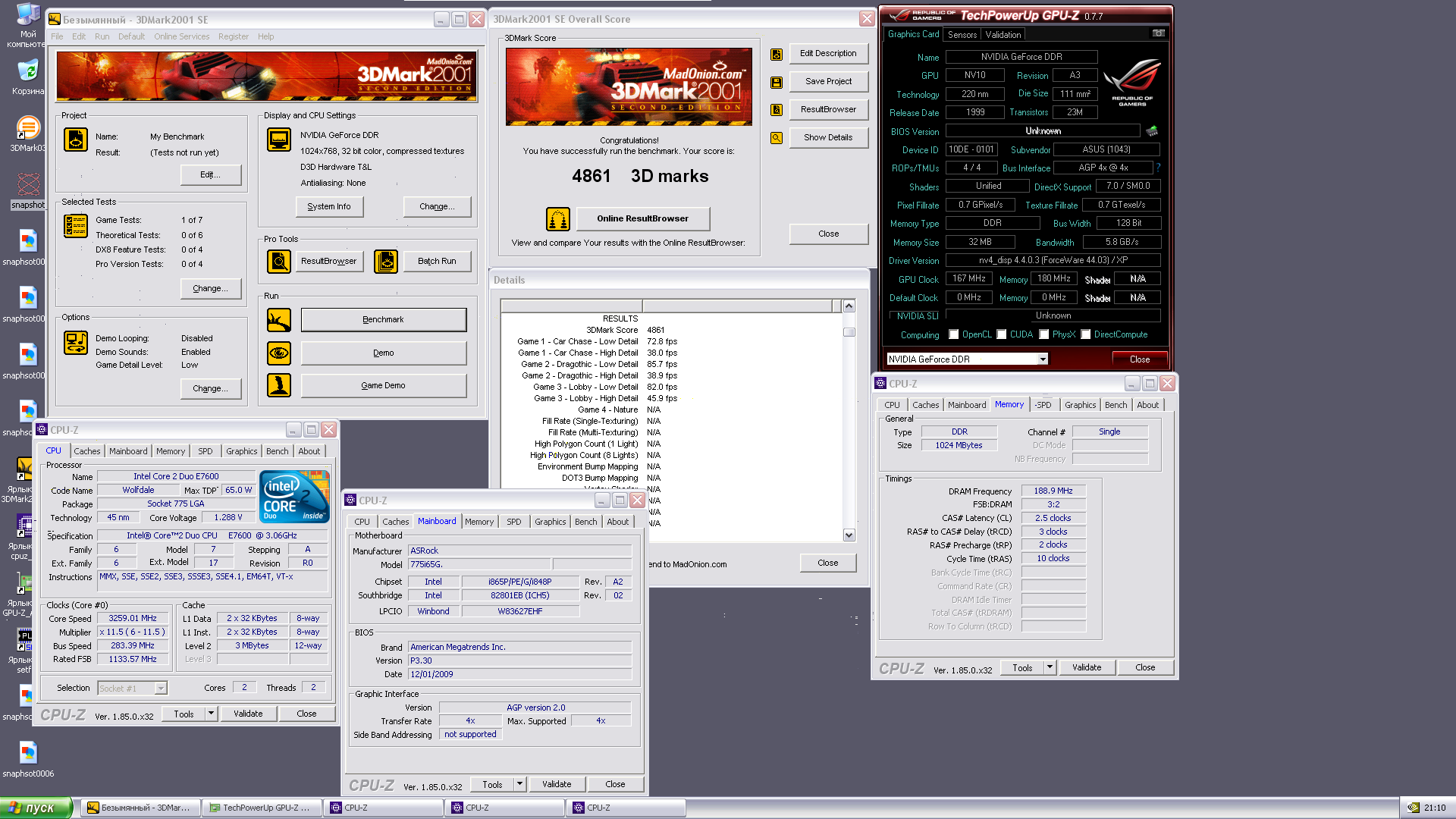Expand Tools dropdown arrow in Memory window

1050,667
